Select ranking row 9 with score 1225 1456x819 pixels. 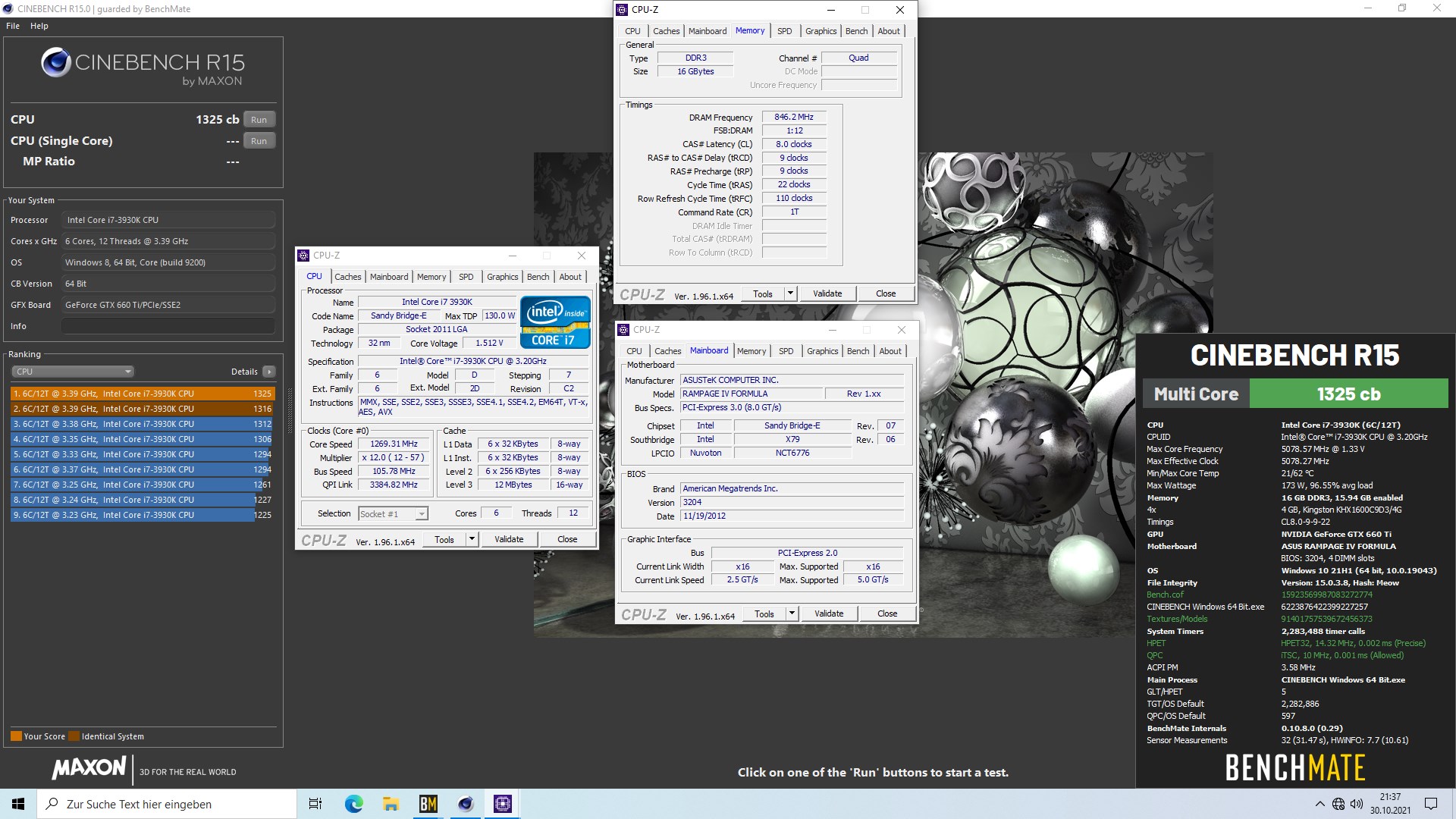(142, 515)
